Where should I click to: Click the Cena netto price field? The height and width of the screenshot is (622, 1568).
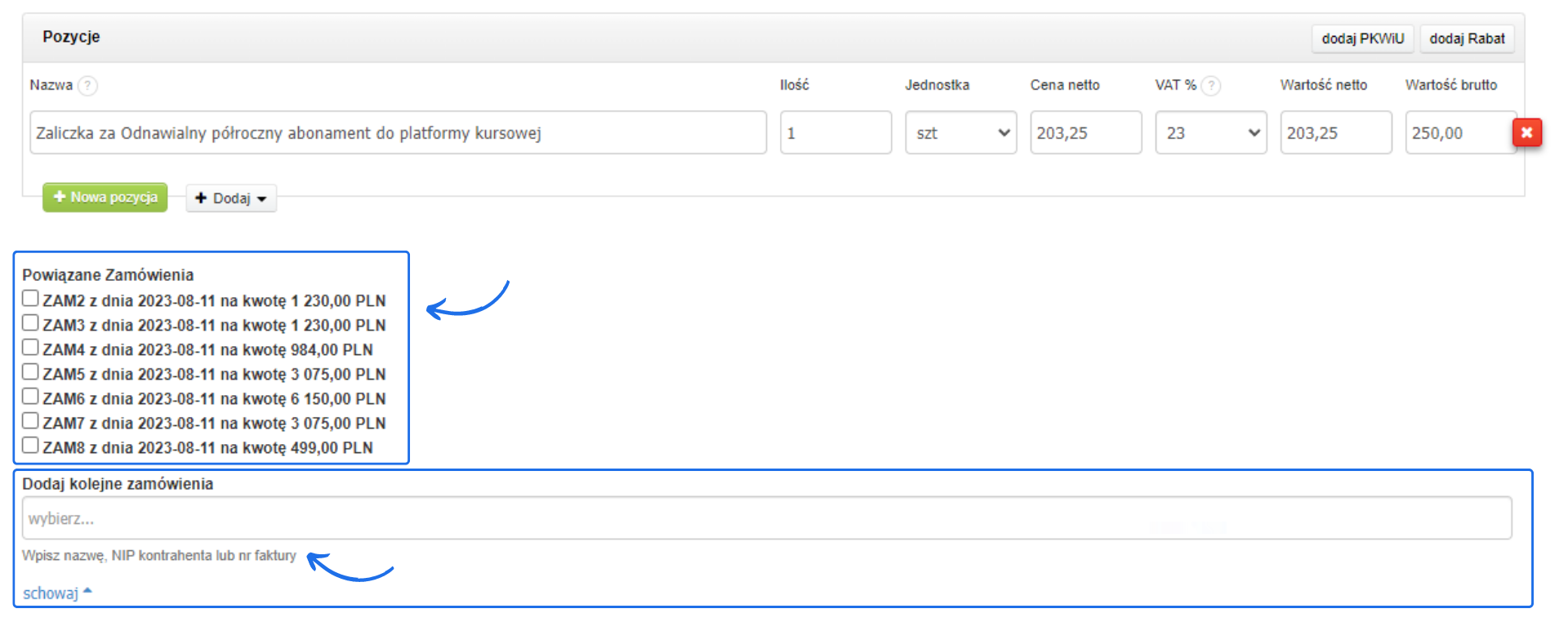[x=1085, y=133]
